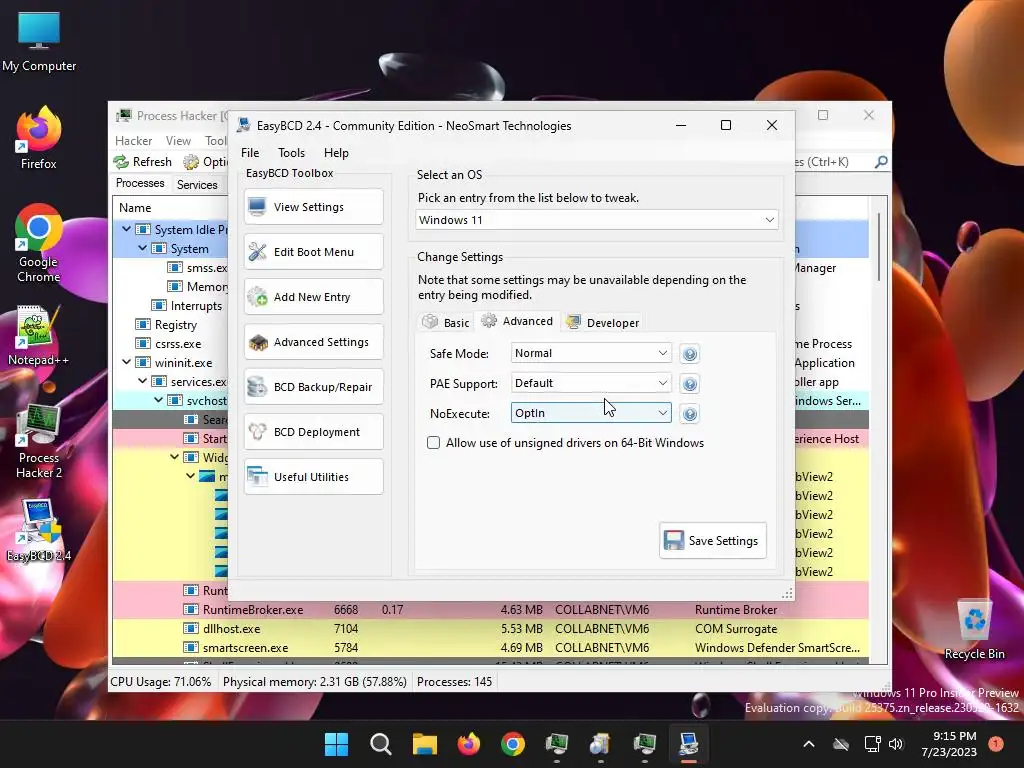
Task: Select Processes tab in Process Hacker
Action: tap(140, 184)
